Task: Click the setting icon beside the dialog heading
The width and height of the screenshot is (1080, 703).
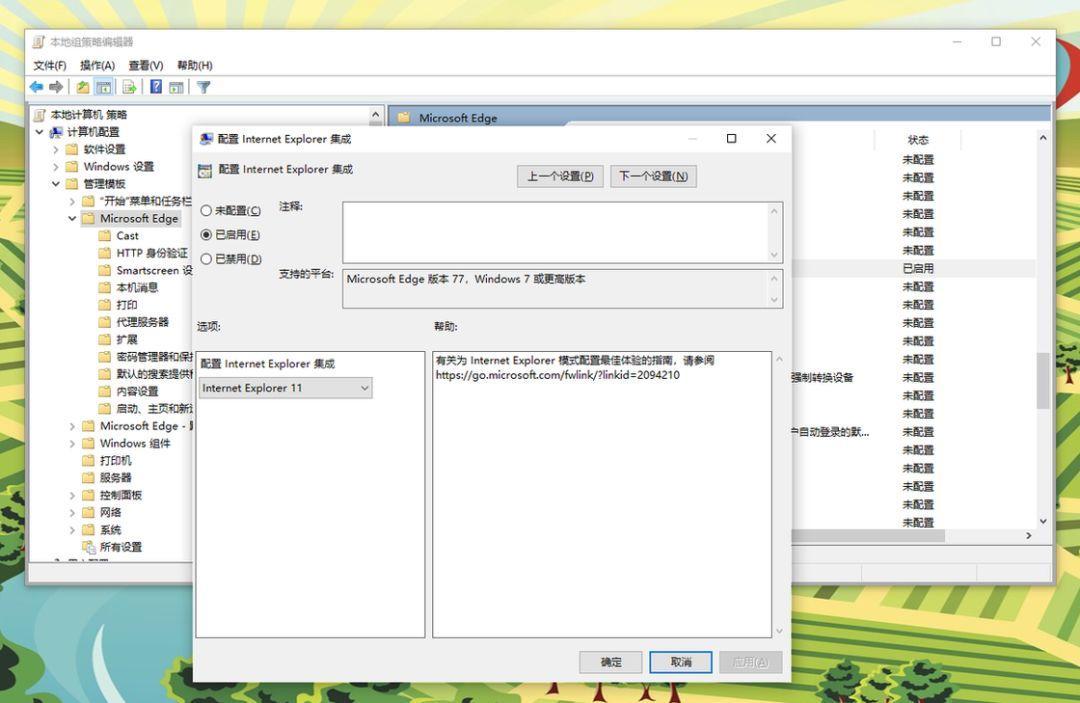Action: pyautogui.click(x=205, y=171)
